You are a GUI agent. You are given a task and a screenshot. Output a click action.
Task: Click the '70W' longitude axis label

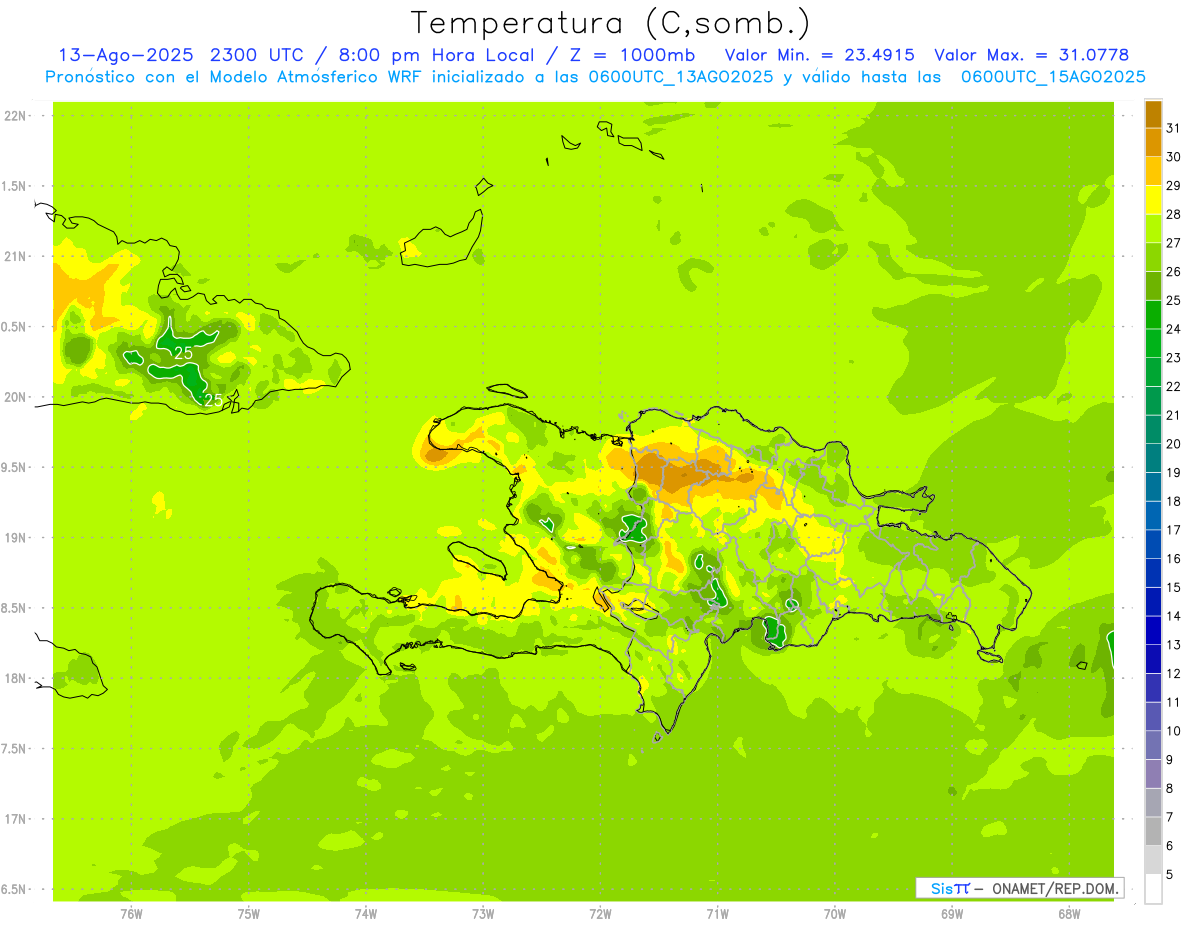click(x=835, y=914)
